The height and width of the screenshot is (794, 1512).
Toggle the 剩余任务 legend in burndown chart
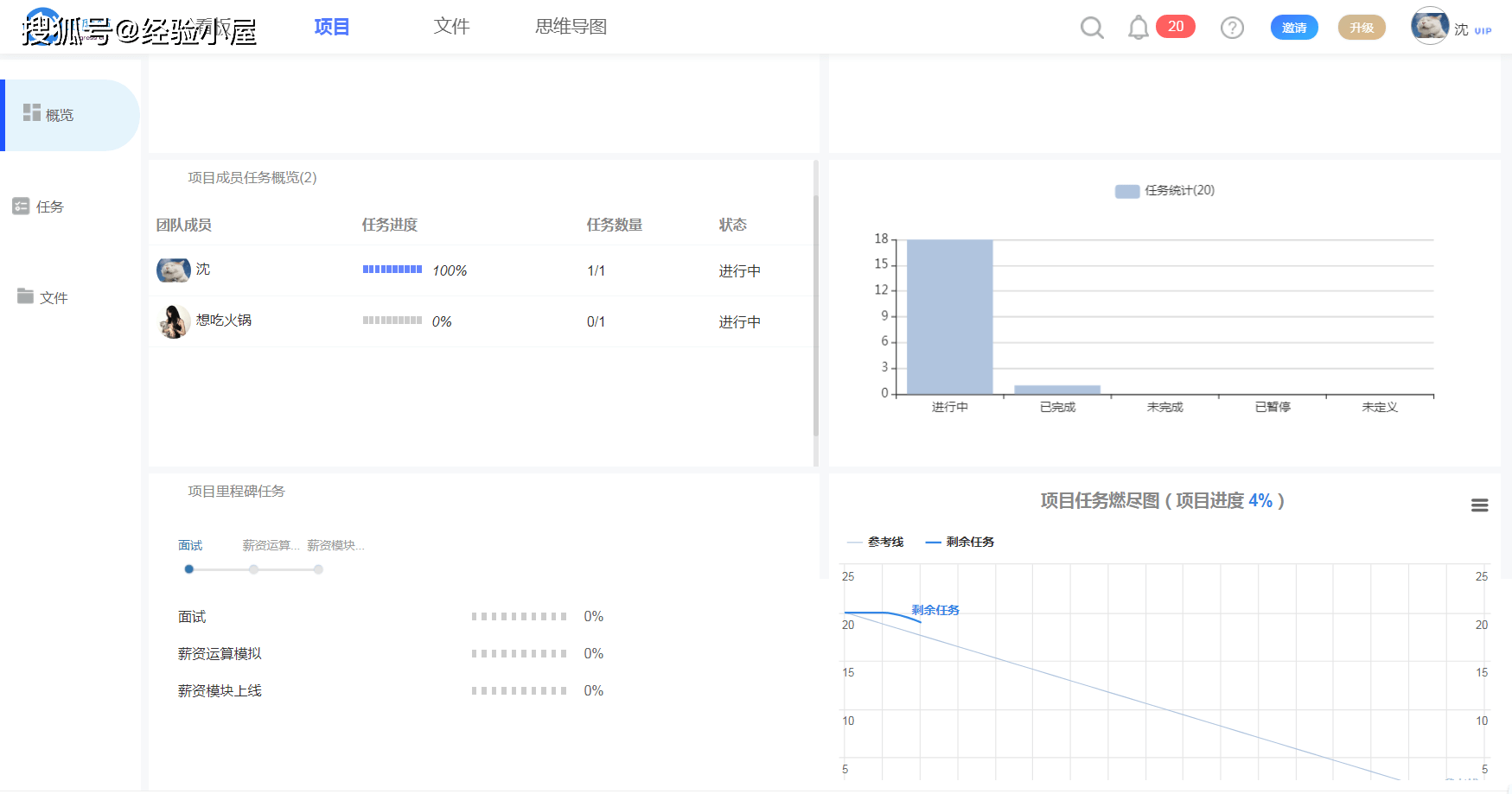point(960,543)
